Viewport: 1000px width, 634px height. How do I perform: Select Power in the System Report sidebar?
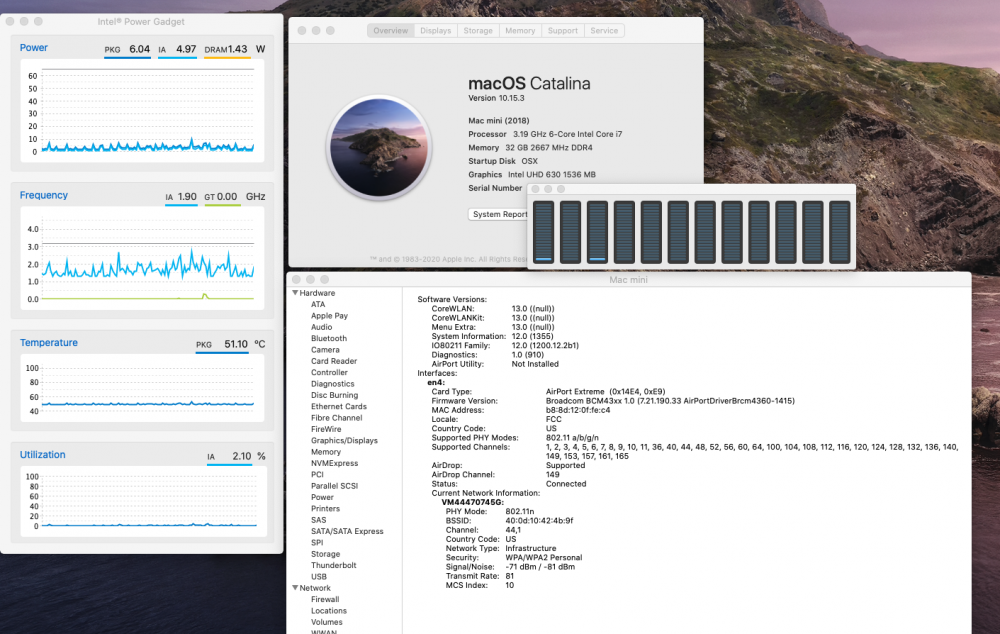(x=322, y=497)
